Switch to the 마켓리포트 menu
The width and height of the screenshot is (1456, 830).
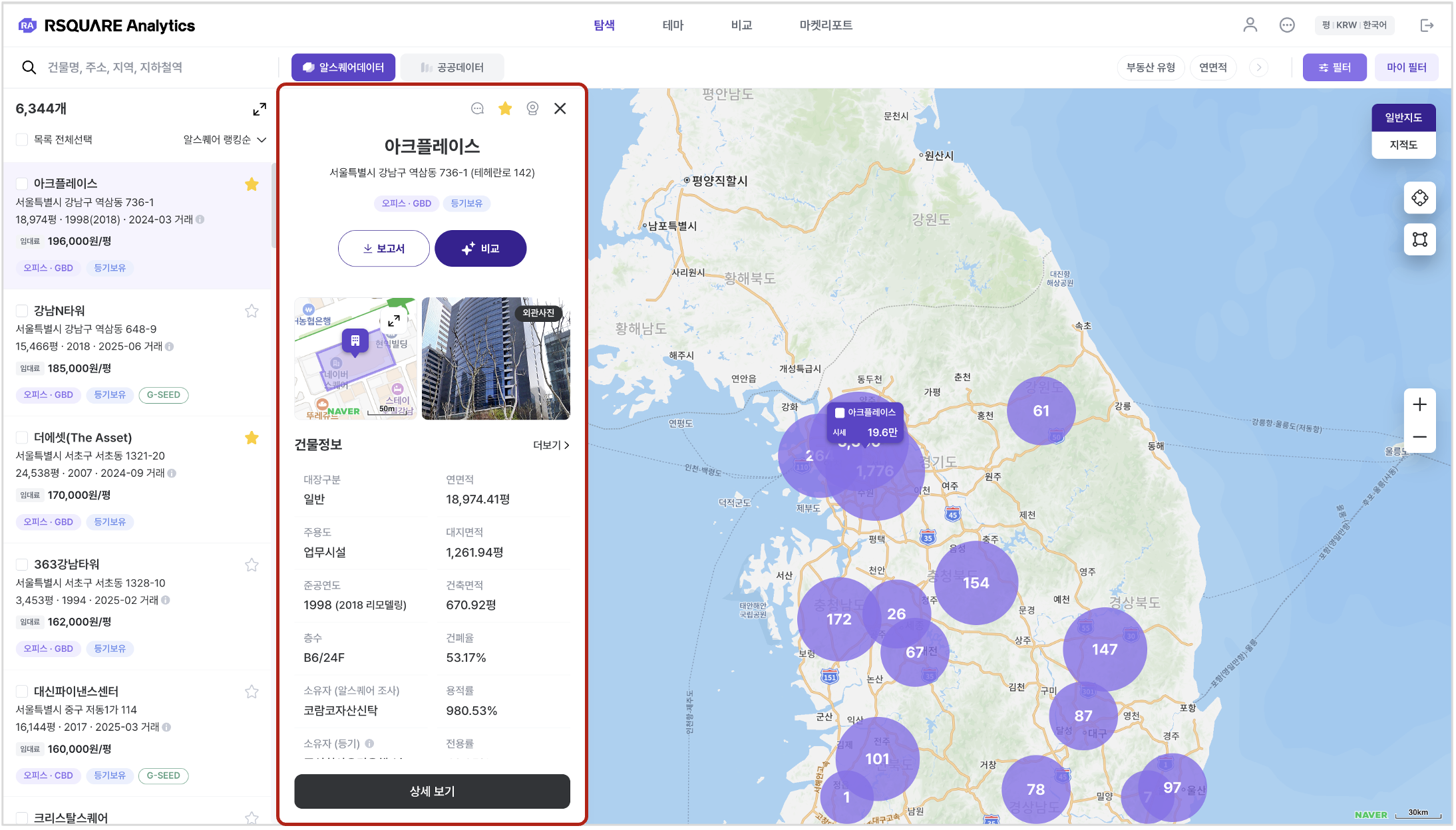825,25
